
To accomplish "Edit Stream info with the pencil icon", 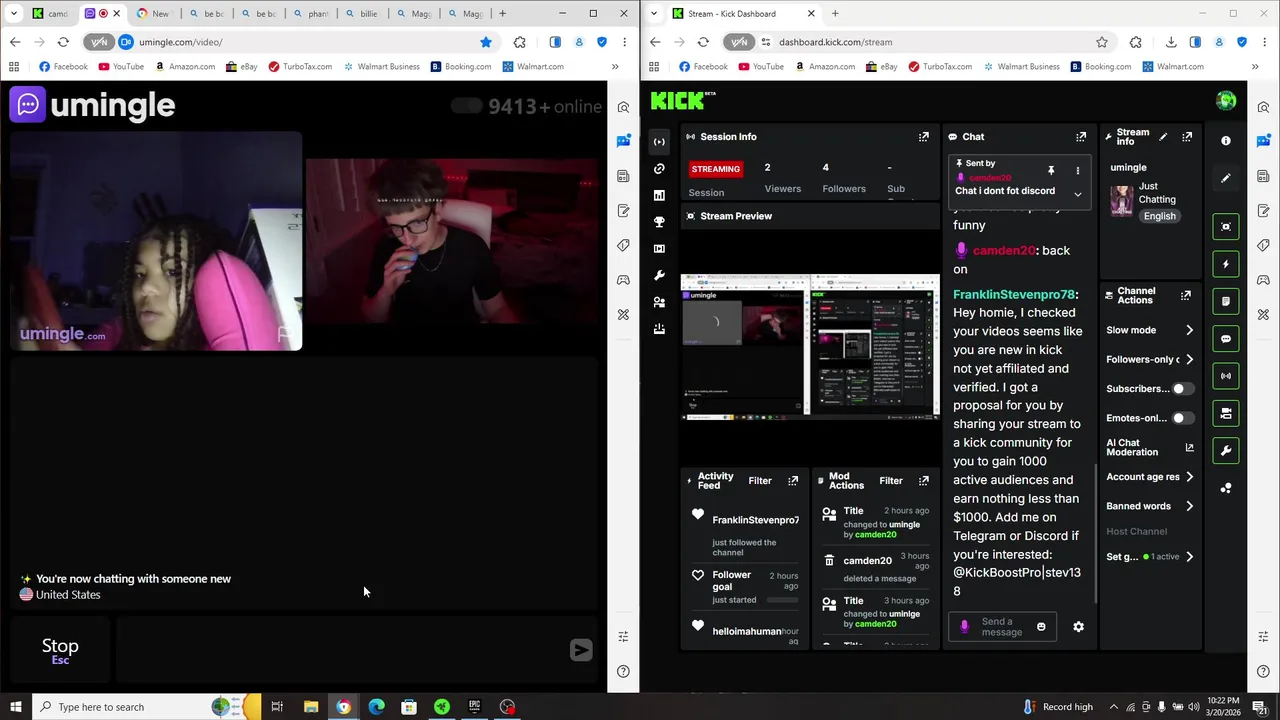I will 1162,136.
